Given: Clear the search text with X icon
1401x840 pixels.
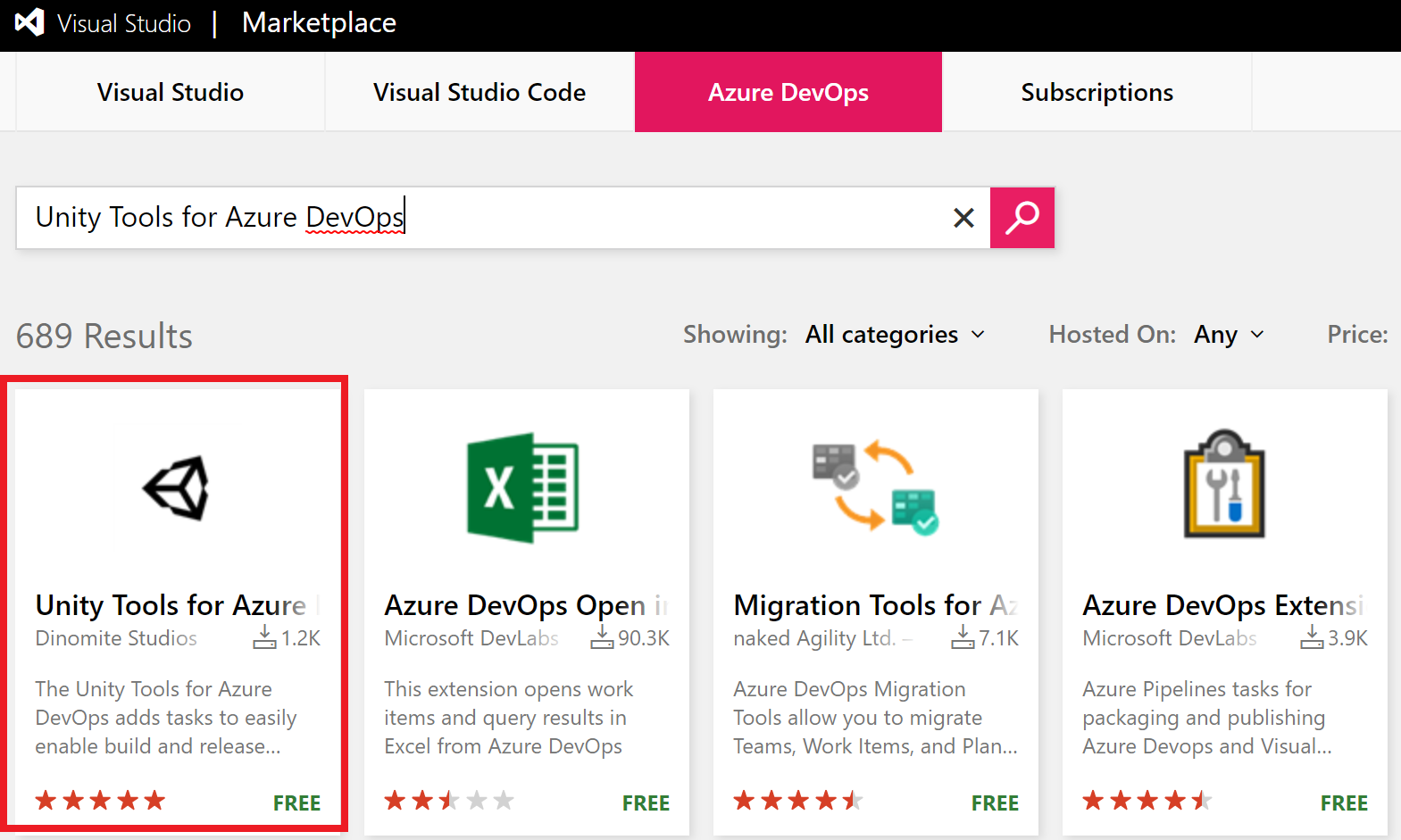Looking at the screenshot, I should coord(963,218).
